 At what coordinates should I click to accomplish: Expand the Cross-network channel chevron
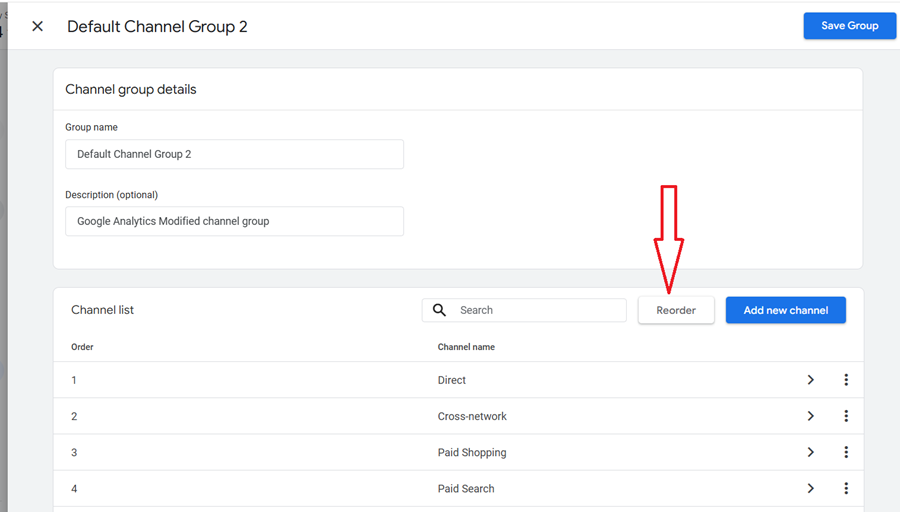click(810, 416)
